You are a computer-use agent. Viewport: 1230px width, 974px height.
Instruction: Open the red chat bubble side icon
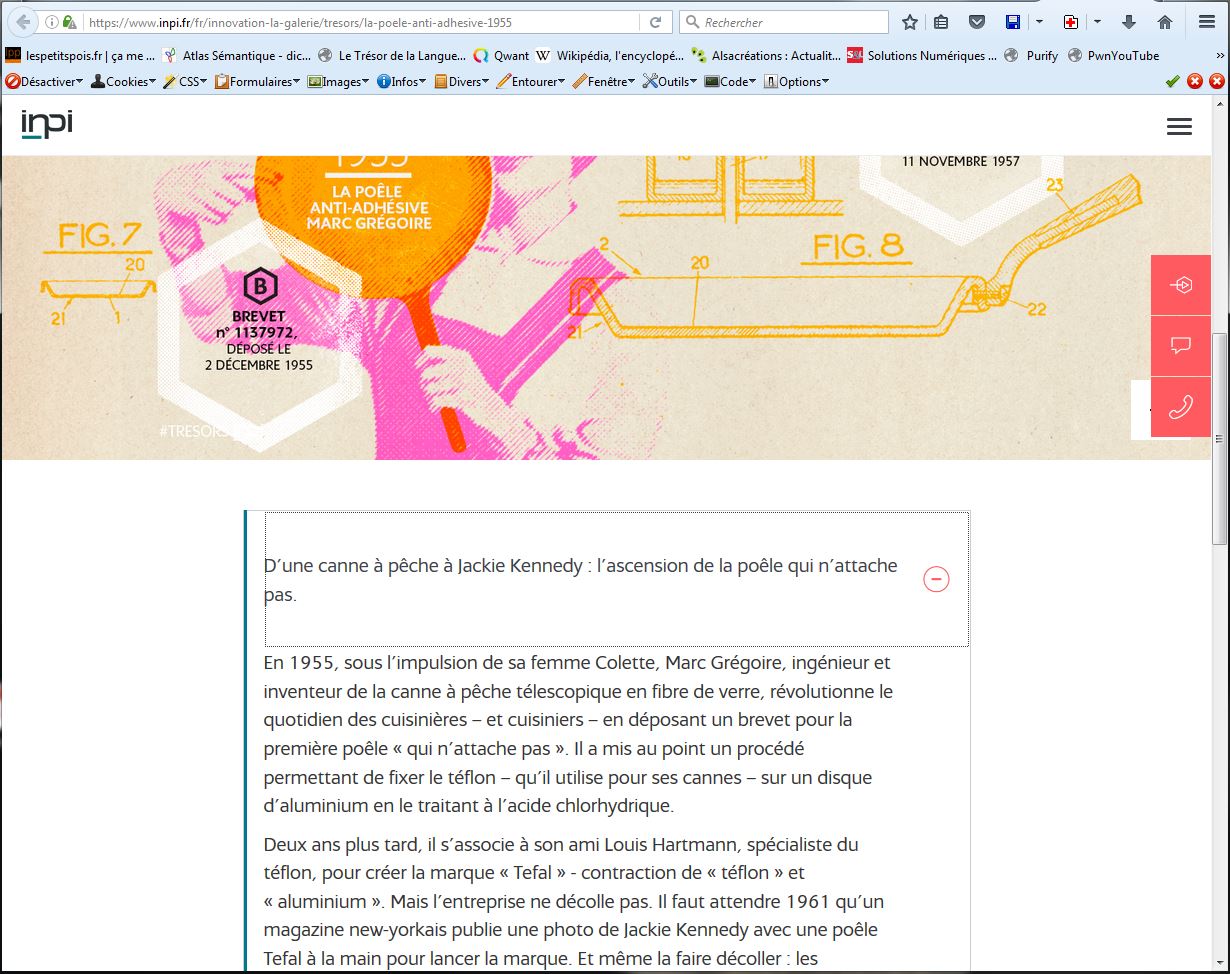point(1180,346)
